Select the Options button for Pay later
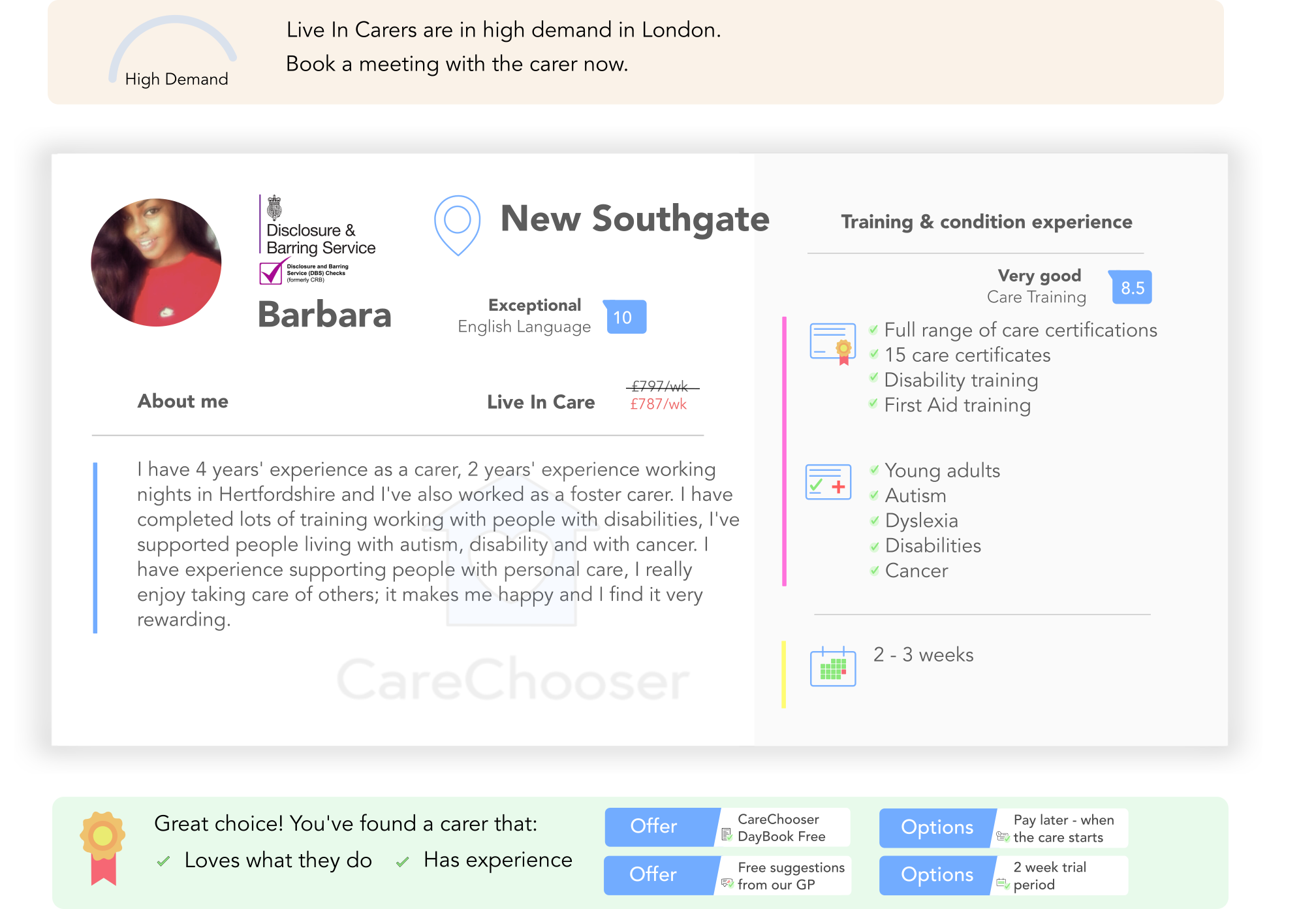Screen dimensions: 1316x909 937,827
